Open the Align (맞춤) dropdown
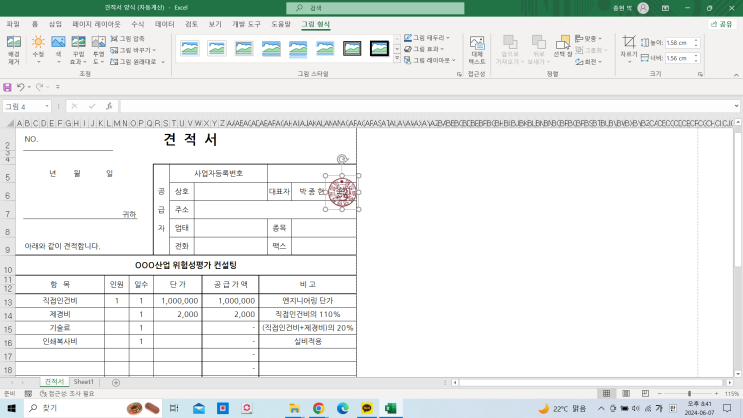743x418 pixels. (589, 38)
